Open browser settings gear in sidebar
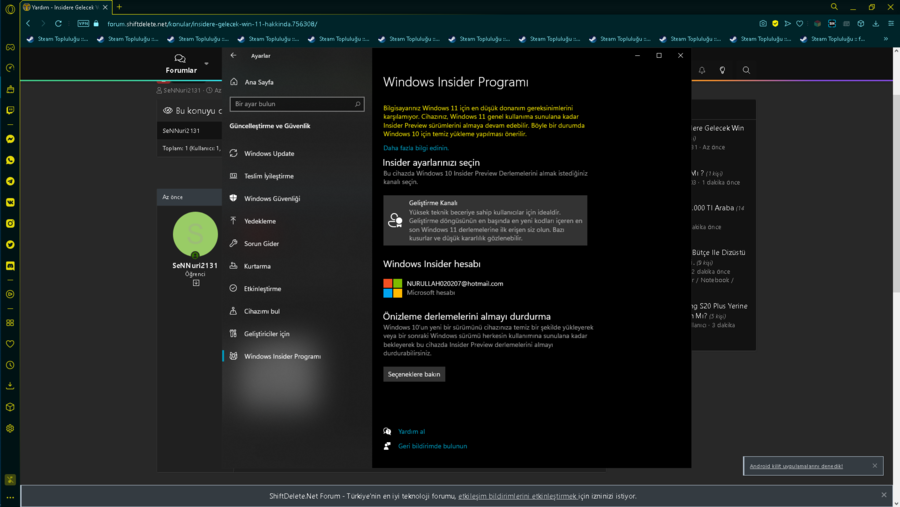Image resolution: width=900 pixels, height=507 pixels. pyautogui.click(x=10, y=428)
